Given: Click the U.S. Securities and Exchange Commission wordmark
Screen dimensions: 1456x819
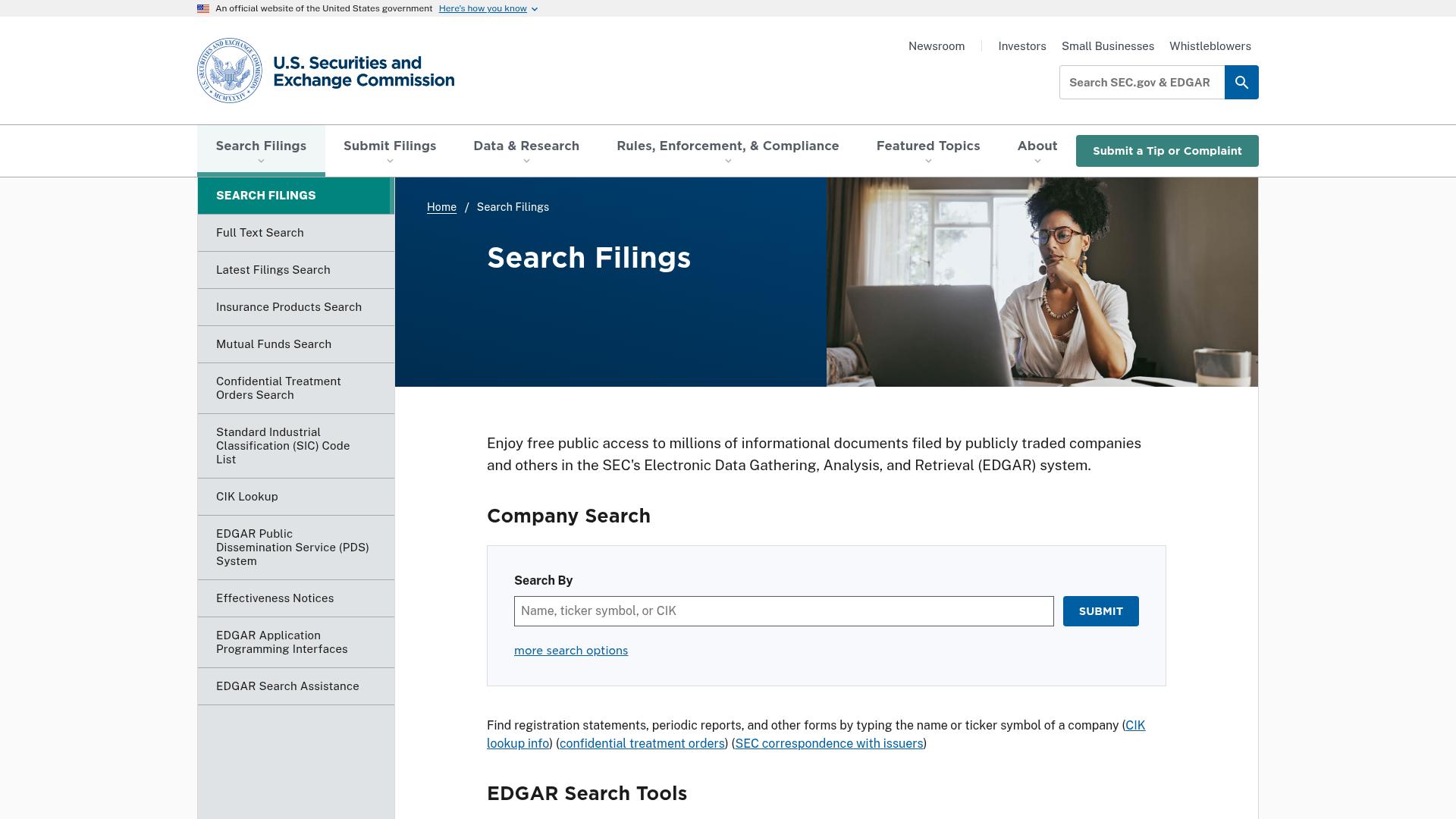Looking at the screenshot, I should click(364, 71).
